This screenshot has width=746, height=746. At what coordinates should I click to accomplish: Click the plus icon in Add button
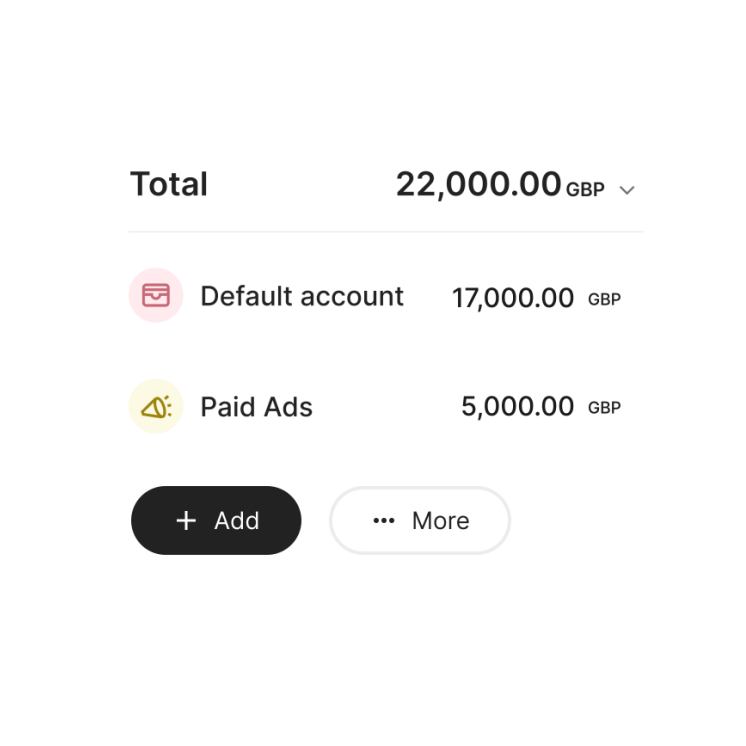[186, 520]
